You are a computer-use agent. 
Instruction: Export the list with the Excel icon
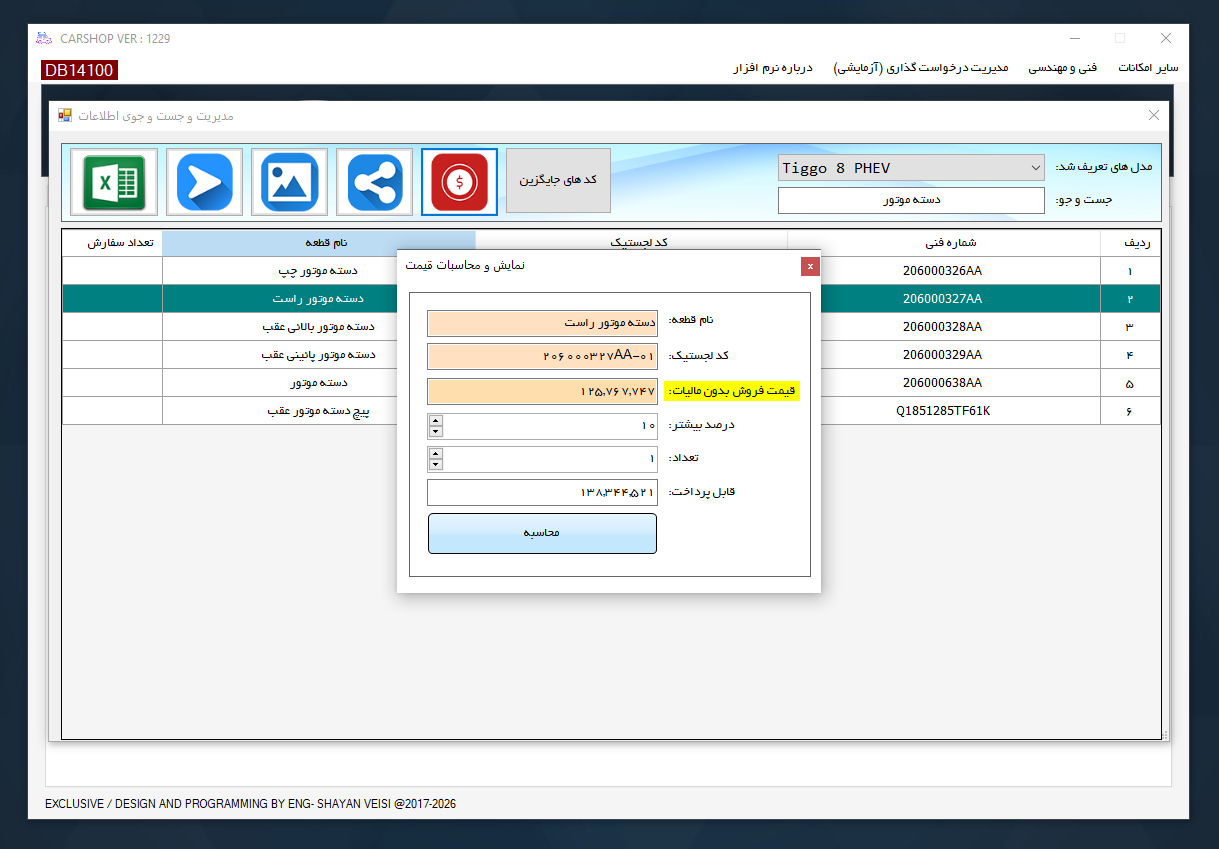tap(115, 181)
